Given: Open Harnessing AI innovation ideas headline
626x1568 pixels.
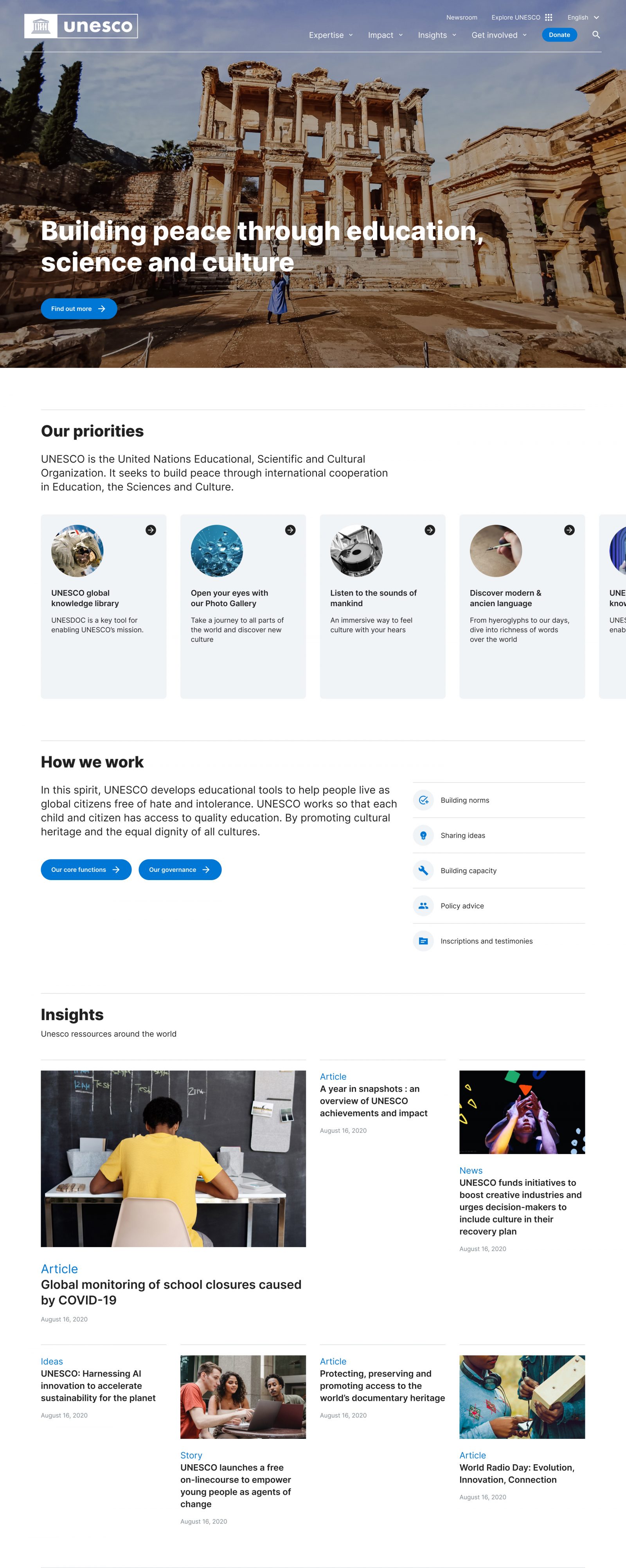Looking at the screenshot, I should pyautogui.click(x=98, y=1385).
